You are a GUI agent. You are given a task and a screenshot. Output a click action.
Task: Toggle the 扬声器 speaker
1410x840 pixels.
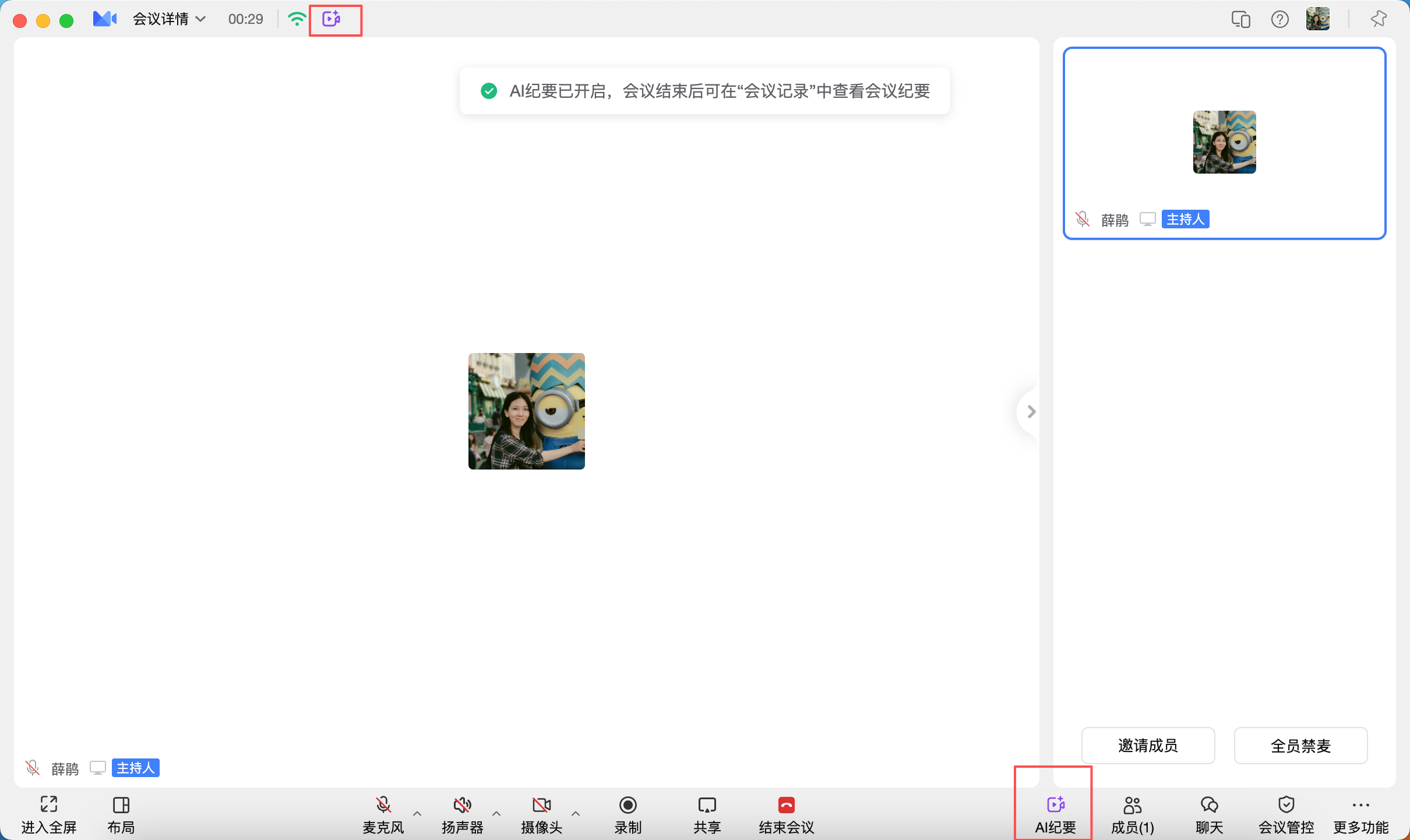463,815
